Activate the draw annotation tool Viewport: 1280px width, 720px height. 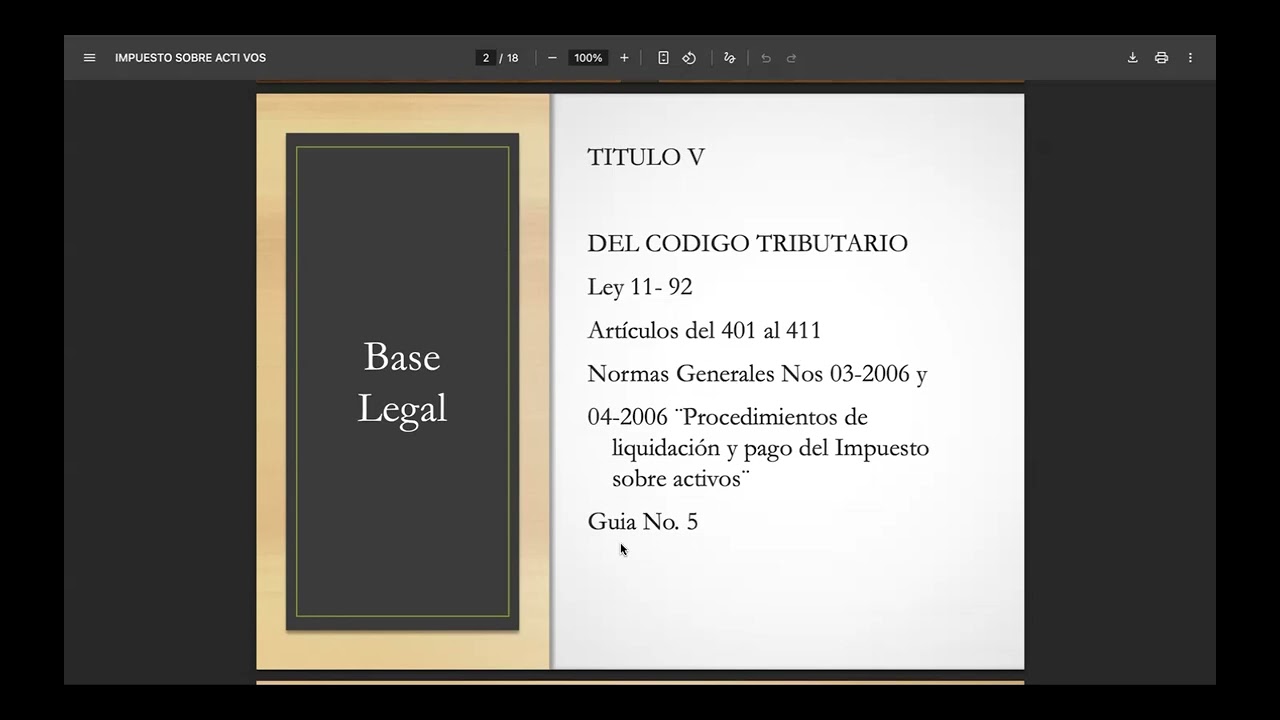pyautogui.click(x=729, y=58)
